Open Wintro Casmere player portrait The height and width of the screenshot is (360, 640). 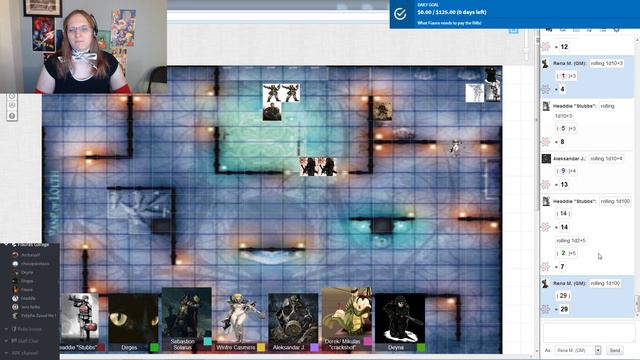[240, 318]
